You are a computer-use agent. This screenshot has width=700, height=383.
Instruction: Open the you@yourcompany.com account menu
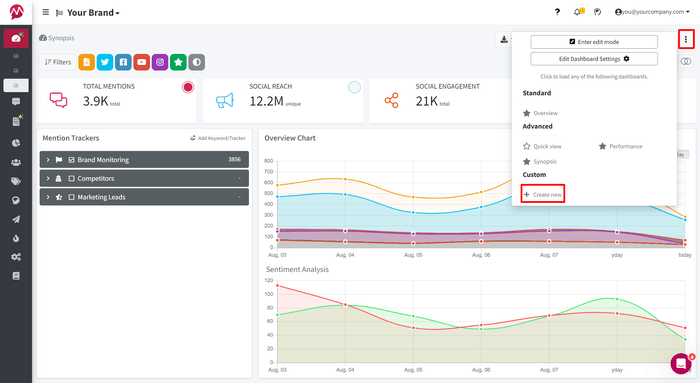(652, 12)
